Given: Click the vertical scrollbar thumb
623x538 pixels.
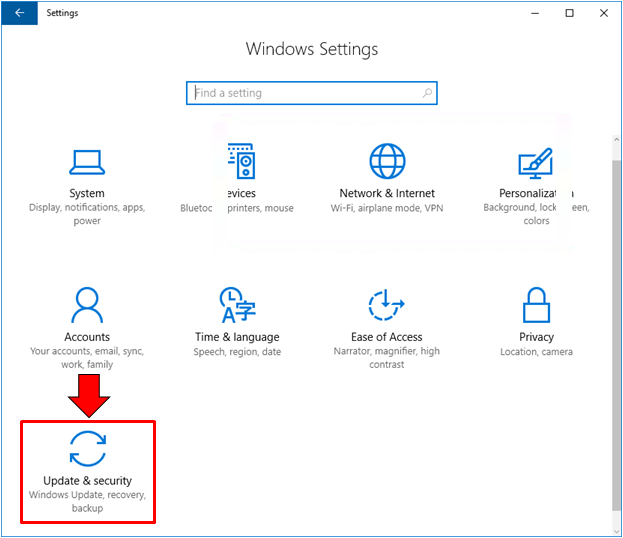Looking at the screenshot, I should (x=616, y=335).
